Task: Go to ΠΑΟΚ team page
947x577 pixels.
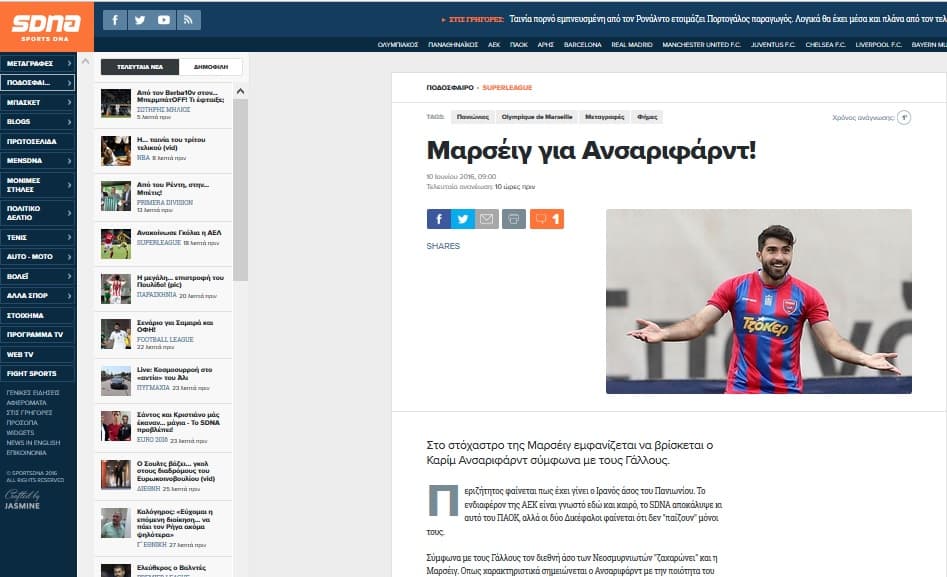Action: coord(519,45)
